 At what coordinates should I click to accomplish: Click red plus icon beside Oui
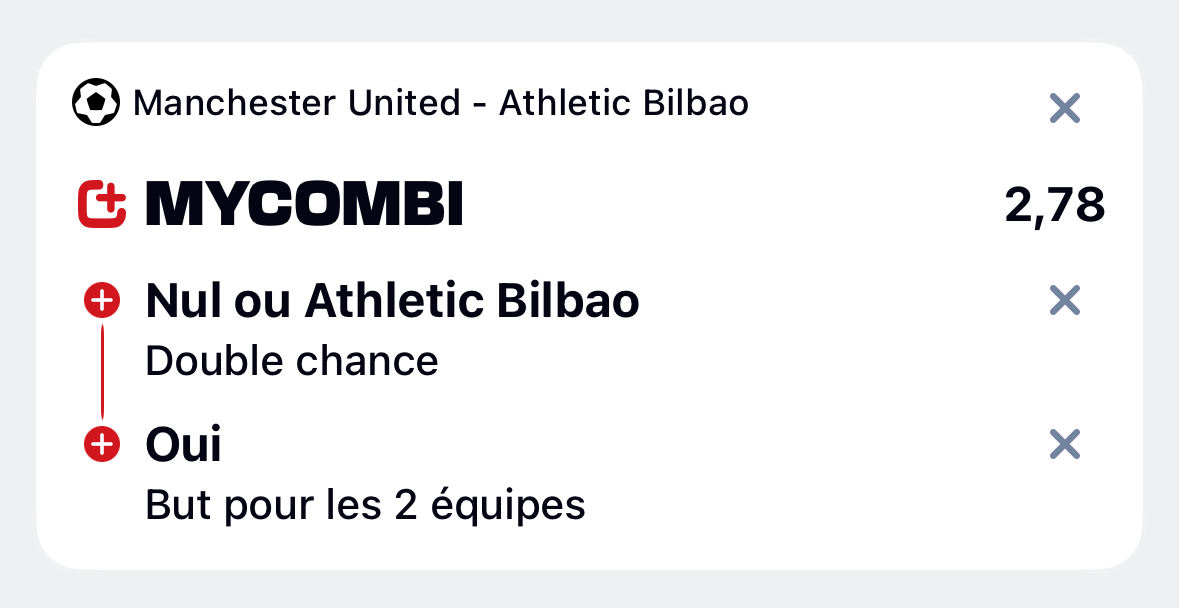point(102,444)
